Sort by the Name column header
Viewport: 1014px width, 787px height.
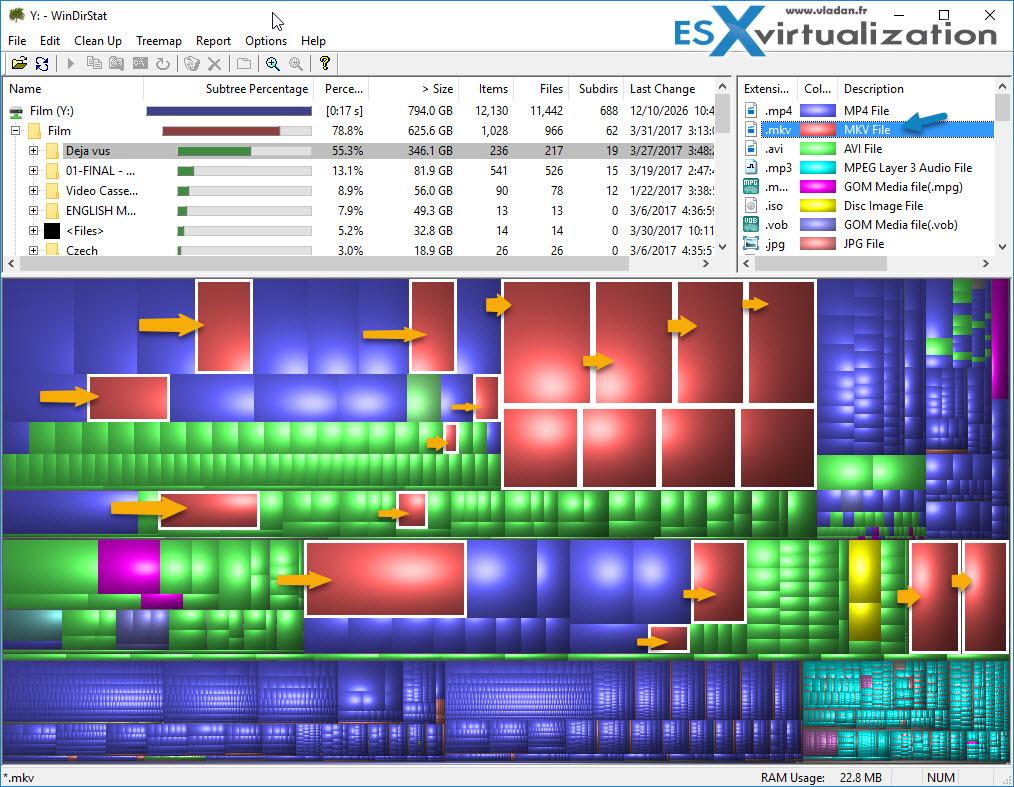pos(74,89)
